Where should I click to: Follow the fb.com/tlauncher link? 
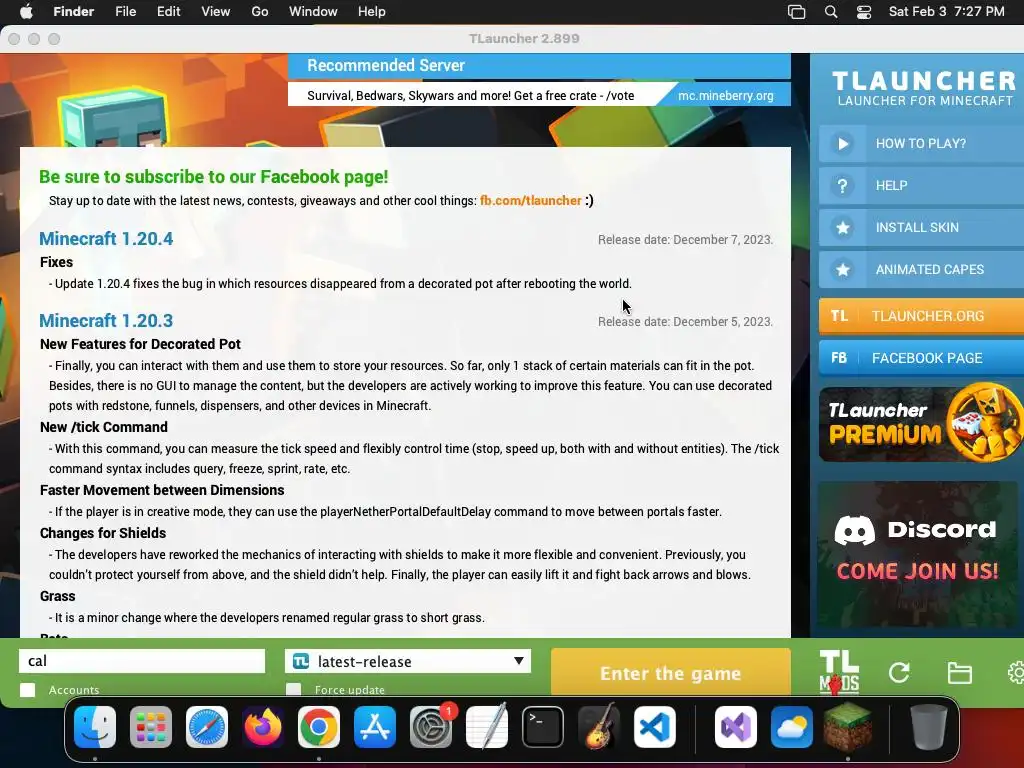point(530,200)
